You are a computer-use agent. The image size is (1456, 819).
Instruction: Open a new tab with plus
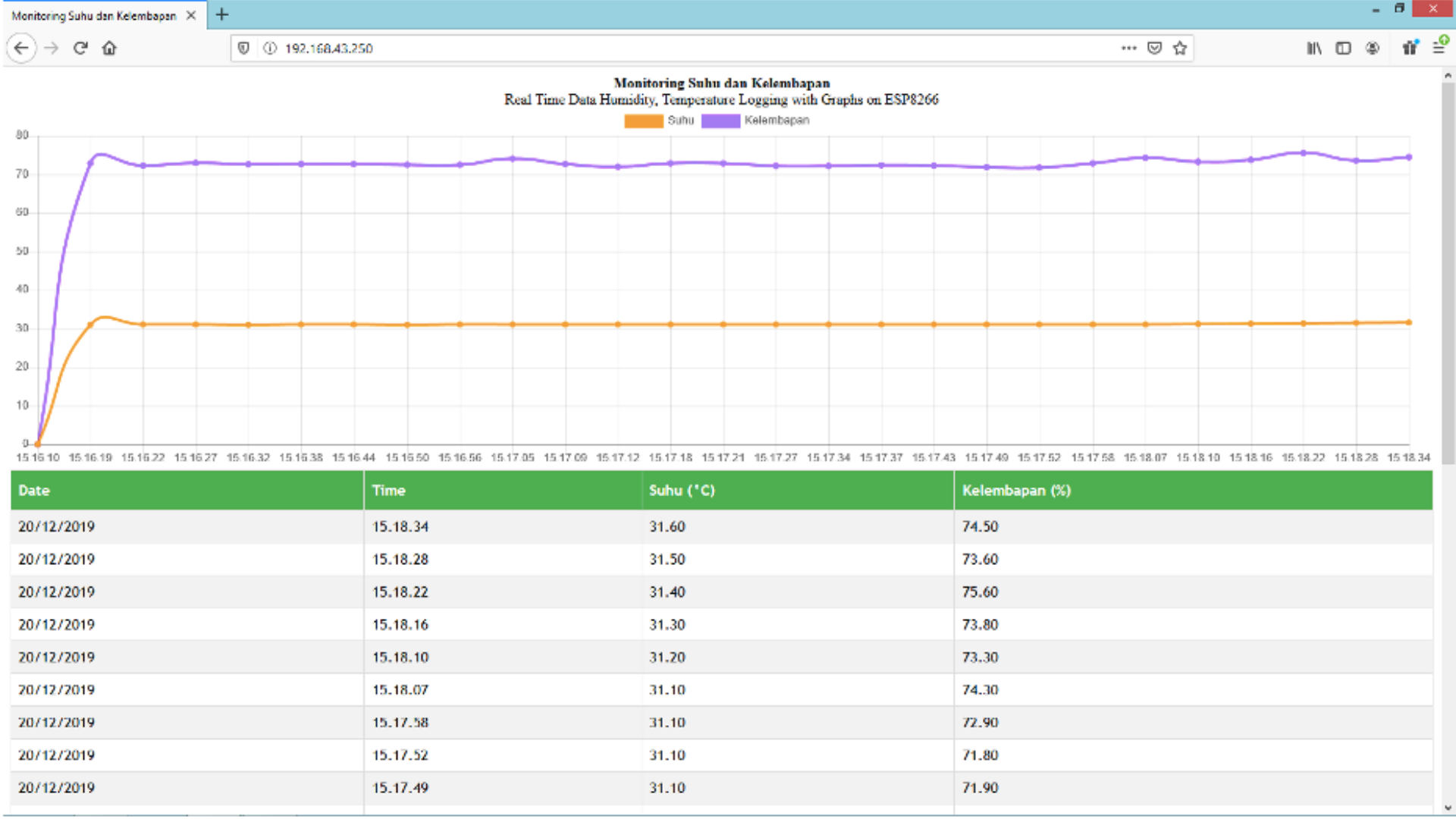click(222, 14)
